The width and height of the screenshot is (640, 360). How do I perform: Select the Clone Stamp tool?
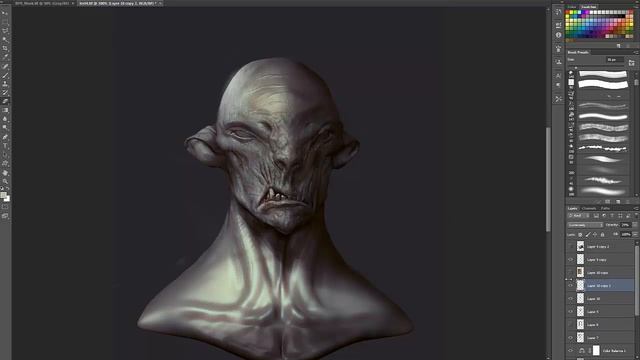point(5,84)
